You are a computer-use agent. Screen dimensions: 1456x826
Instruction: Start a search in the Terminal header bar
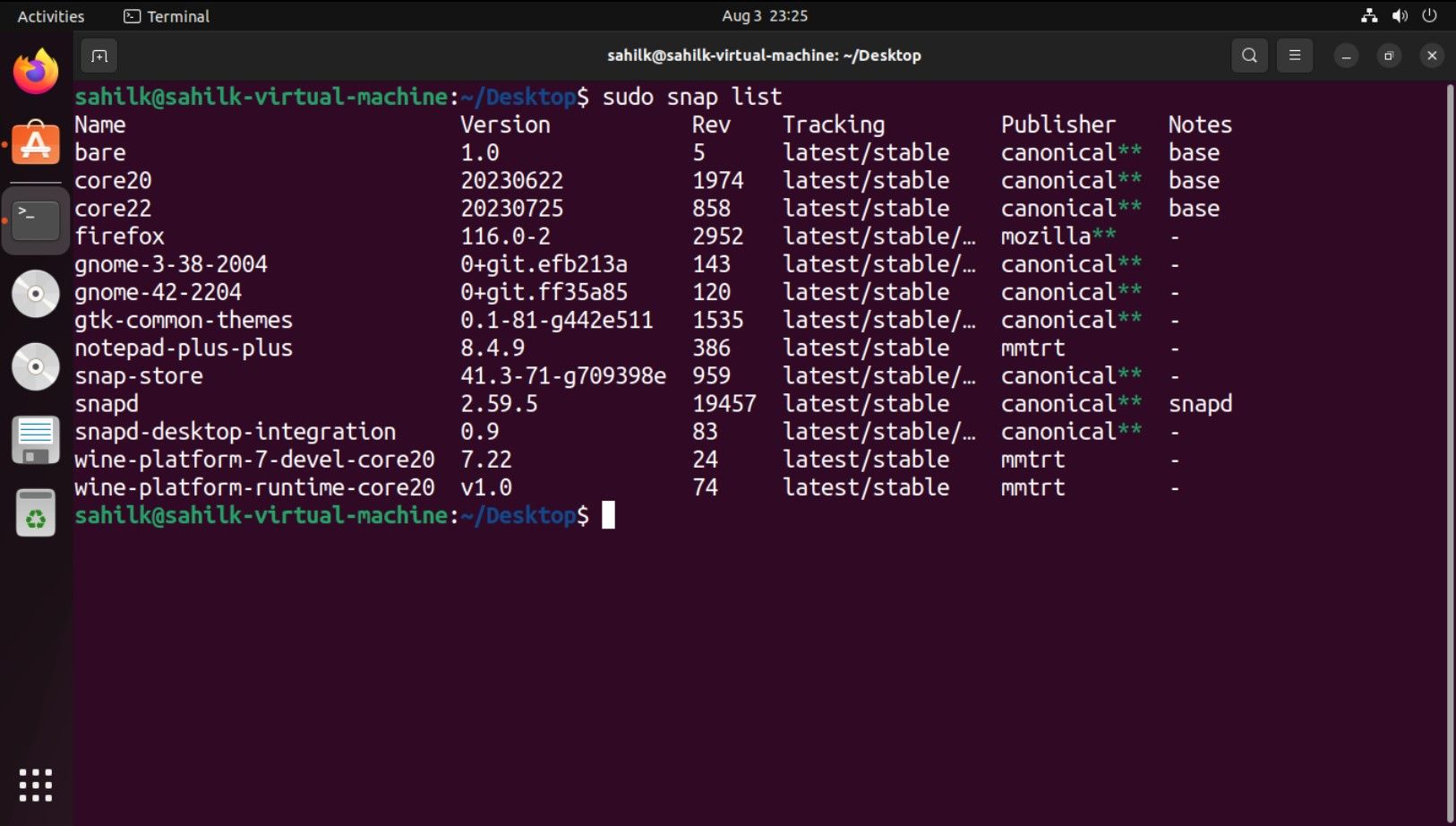[x=1248, y=55]
